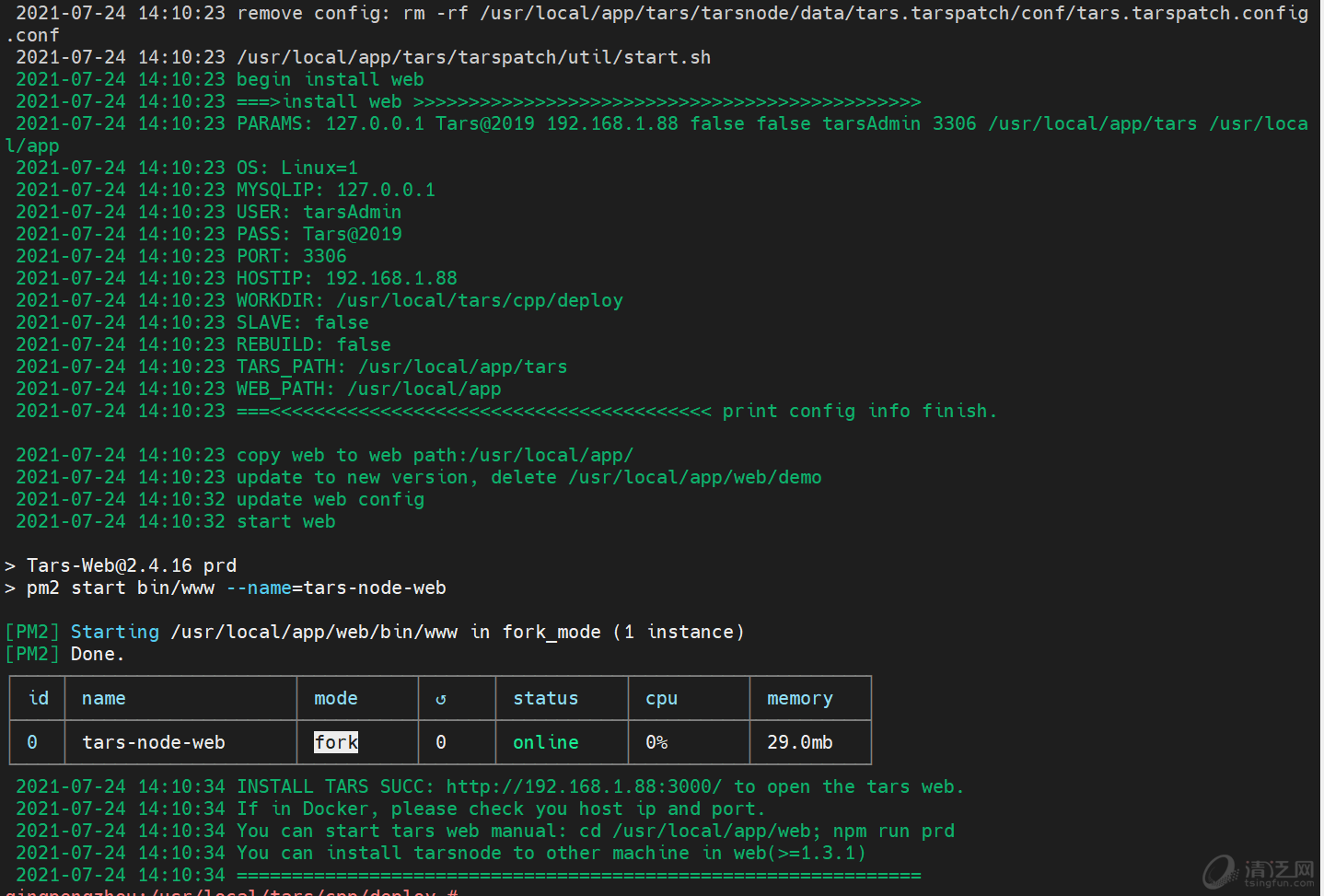Image resolution: width=1324 pixels, height=896 pixels.
Task: Select the "name" column header
Action: [103, 699]
